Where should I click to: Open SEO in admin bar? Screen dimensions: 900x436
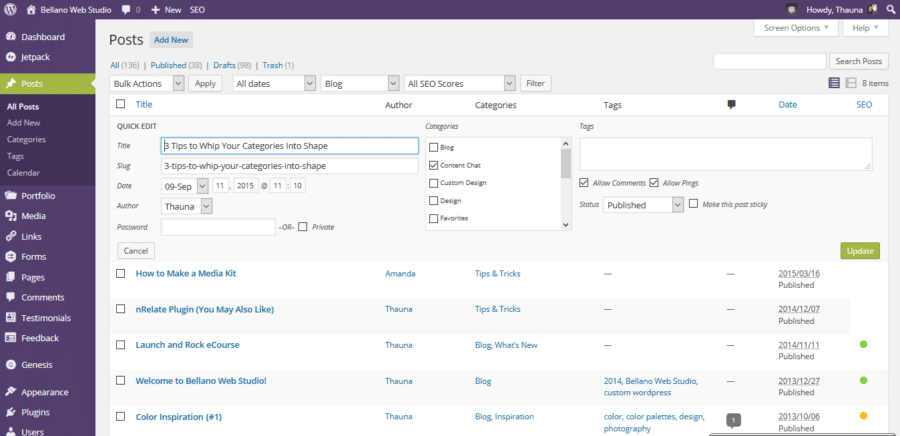197,10
